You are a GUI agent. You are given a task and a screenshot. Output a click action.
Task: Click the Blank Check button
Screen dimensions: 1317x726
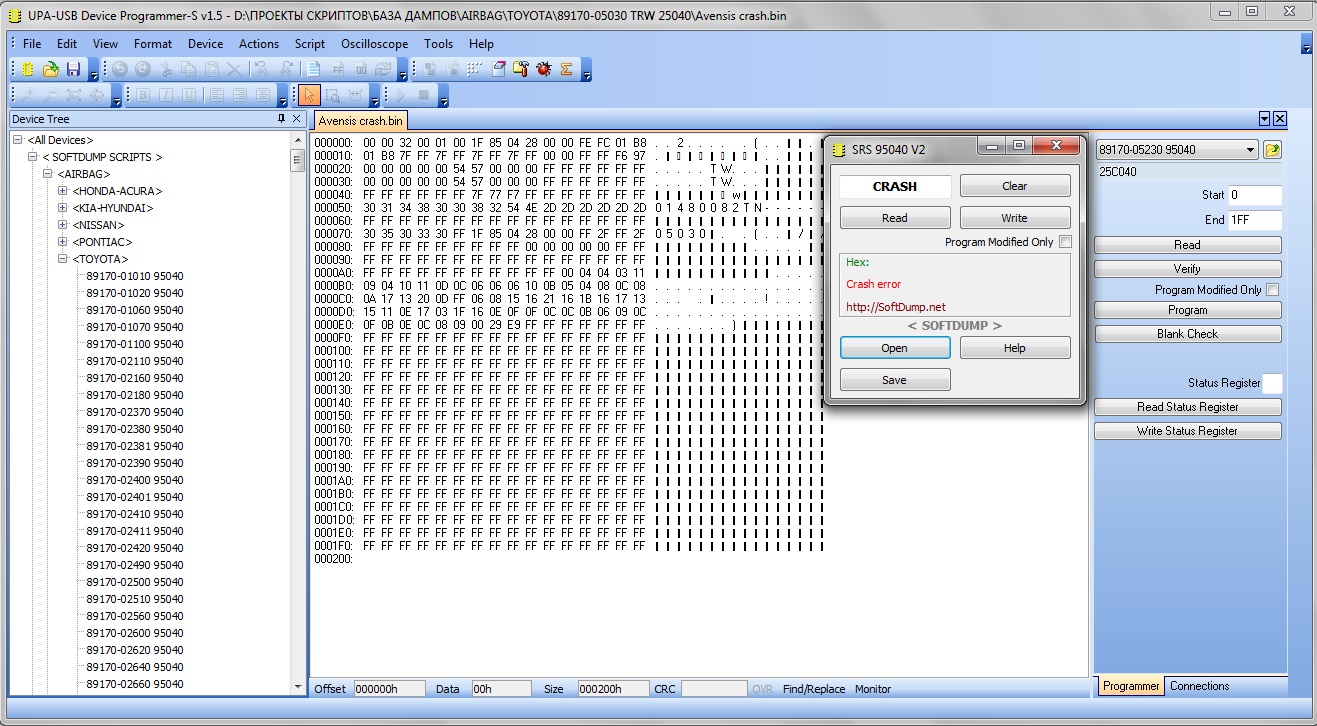[1188, 334]
